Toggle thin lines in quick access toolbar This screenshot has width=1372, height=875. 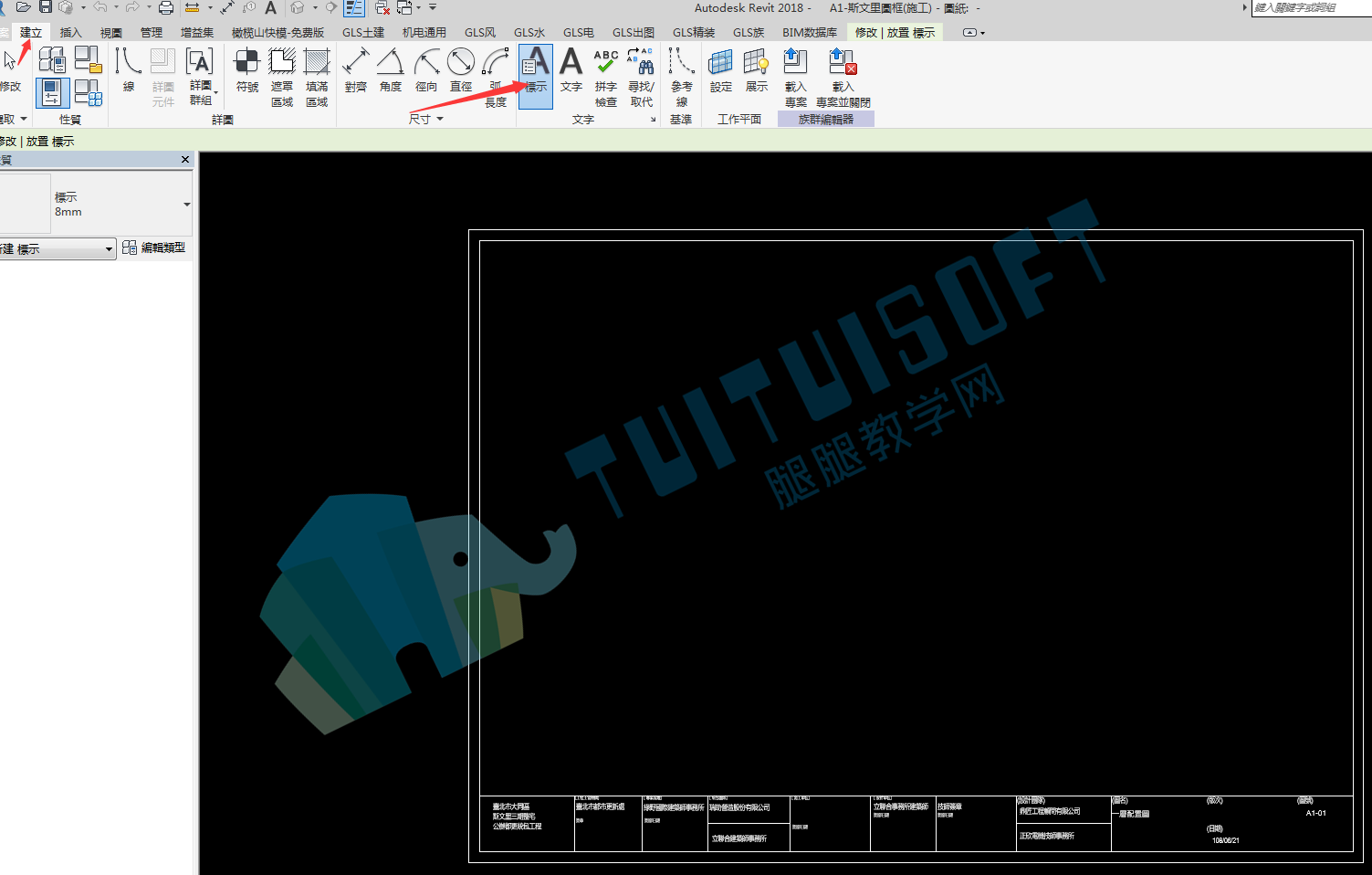(353, 7)
